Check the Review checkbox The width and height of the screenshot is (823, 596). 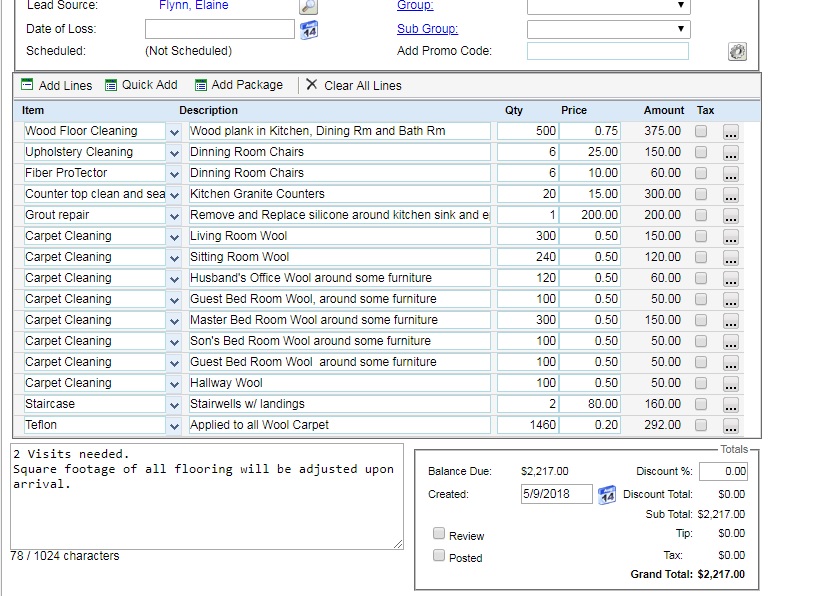[x=439, y=534]
